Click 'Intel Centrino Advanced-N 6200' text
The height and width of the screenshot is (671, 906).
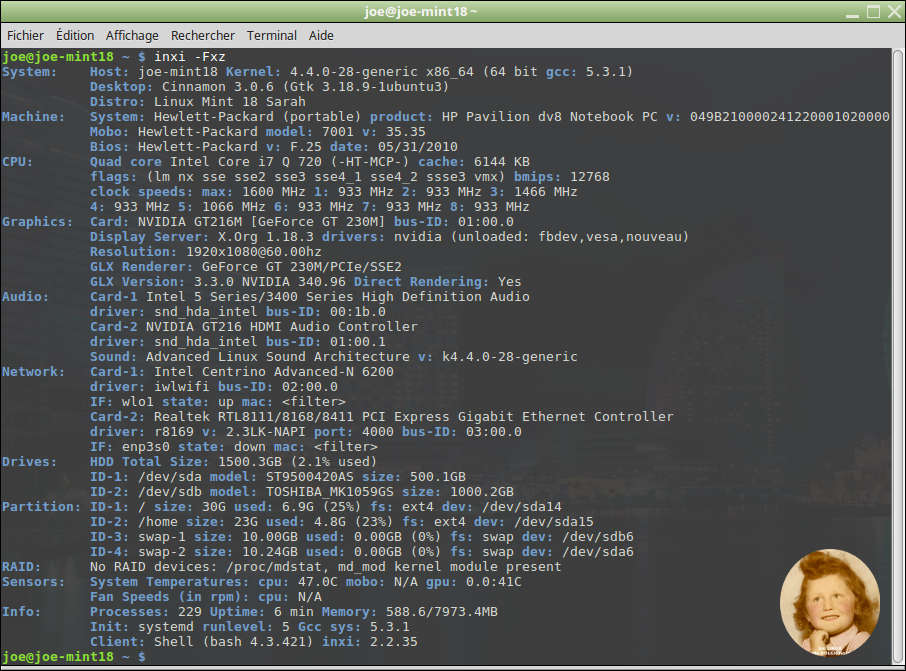point(273,372)
